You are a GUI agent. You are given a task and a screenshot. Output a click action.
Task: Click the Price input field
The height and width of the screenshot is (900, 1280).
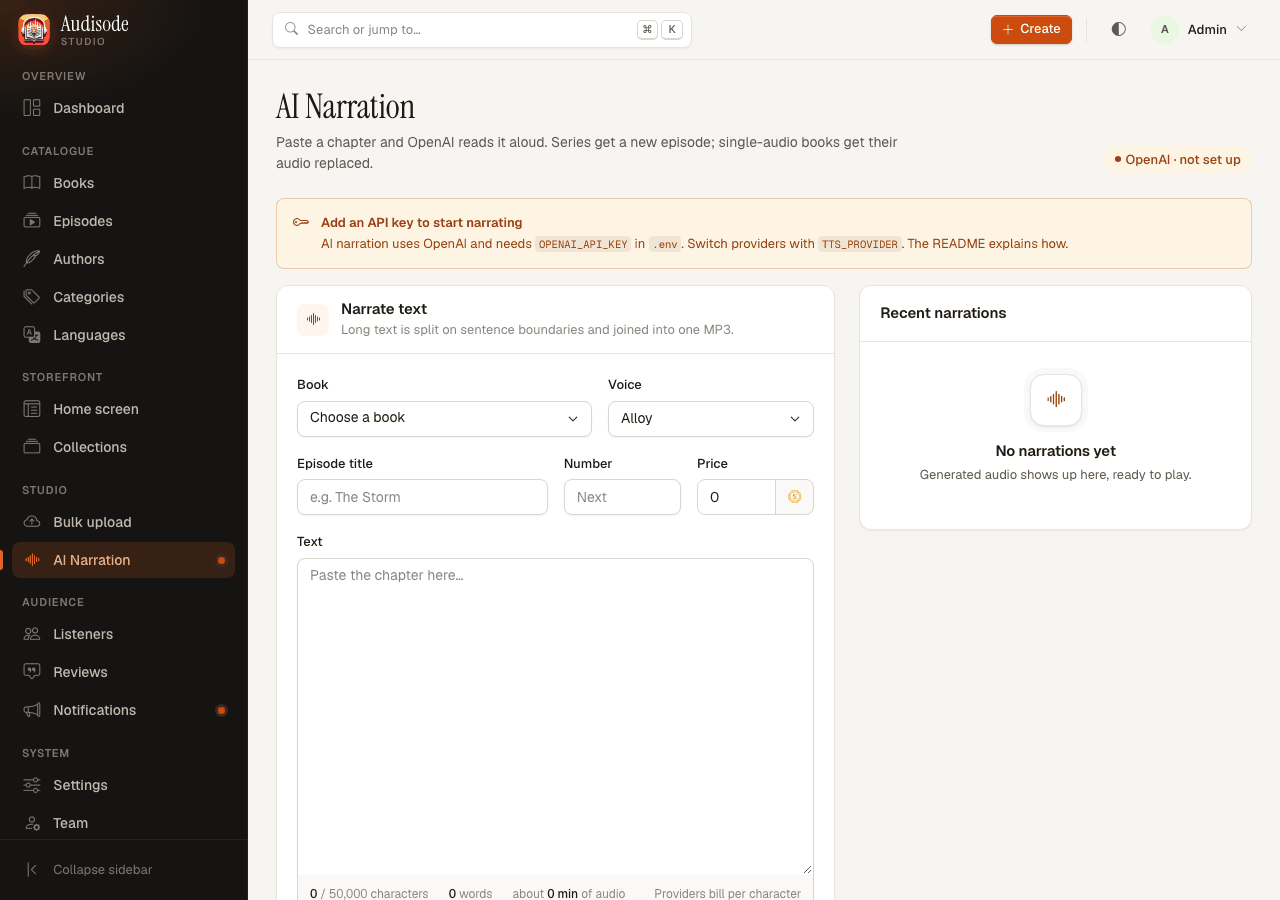[x=737, y=497]
